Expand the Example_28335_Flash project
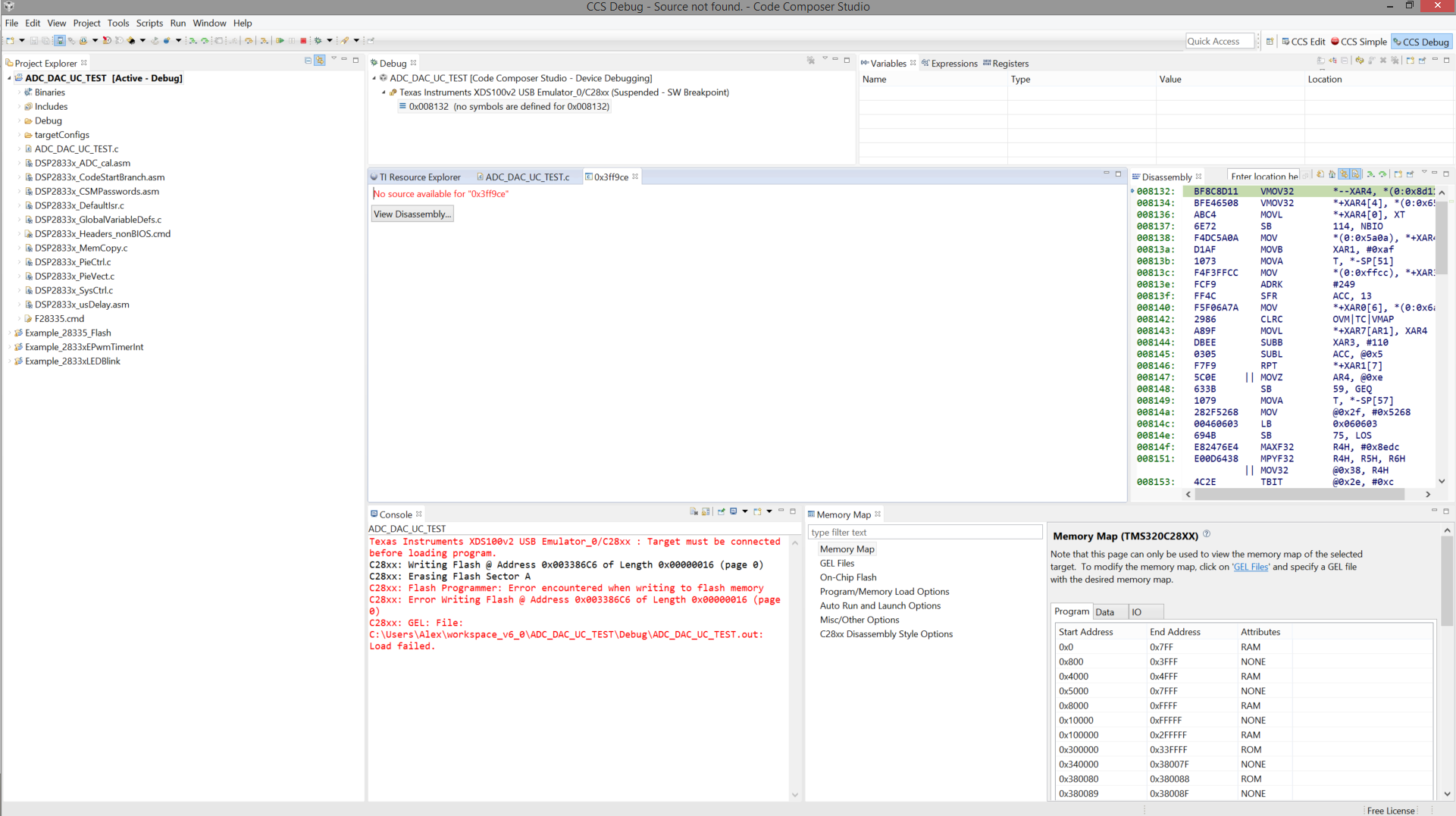 tap(10, 333)
